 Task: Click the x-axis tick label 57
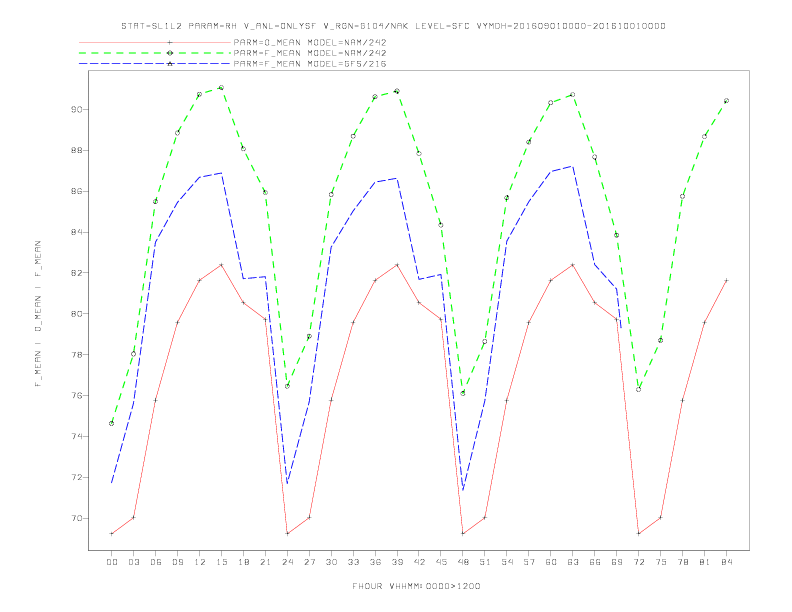tap(529, 562)
